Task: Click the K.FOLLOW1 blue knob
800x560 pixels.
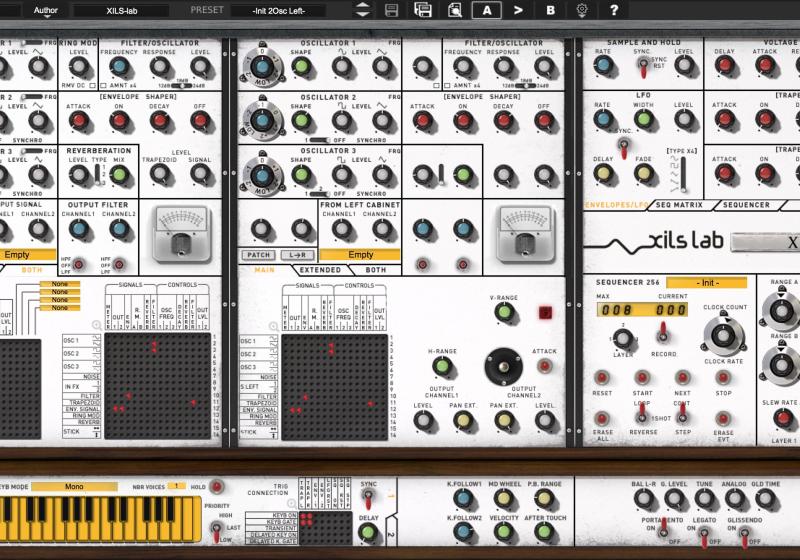Action: [x=463, y=498]
